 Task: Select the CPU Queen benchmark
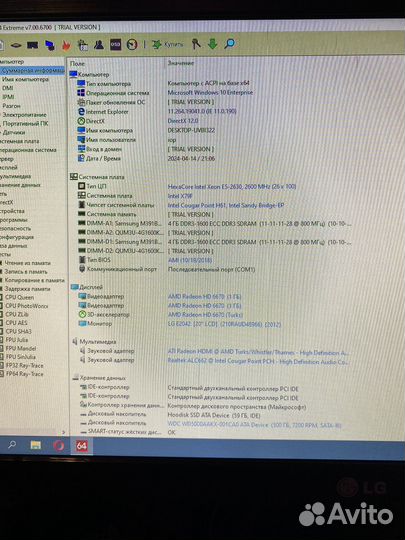pyautogui.click(x=19, y=297)
